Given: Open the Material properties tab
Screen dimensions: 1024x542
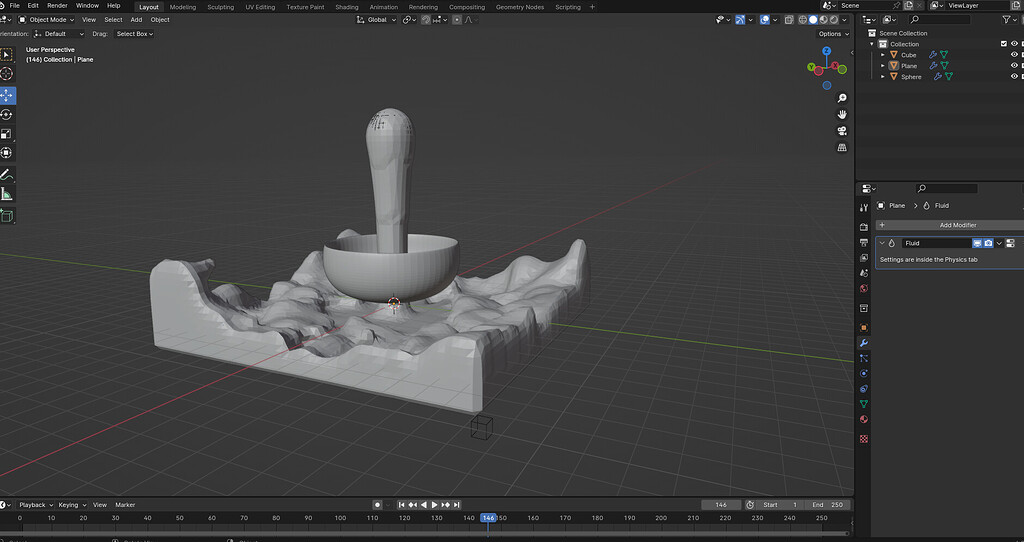Looking at the screenshot, I should pyautogui.click(x=864, y=419).
